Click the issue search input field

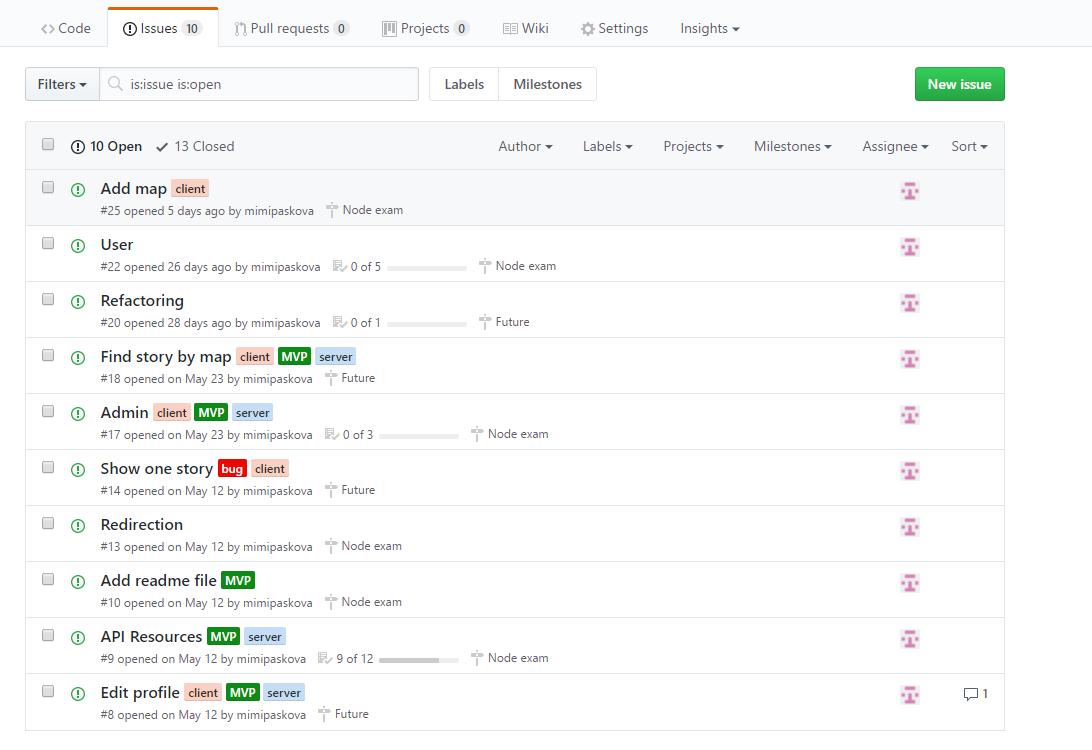pos(270,84)
